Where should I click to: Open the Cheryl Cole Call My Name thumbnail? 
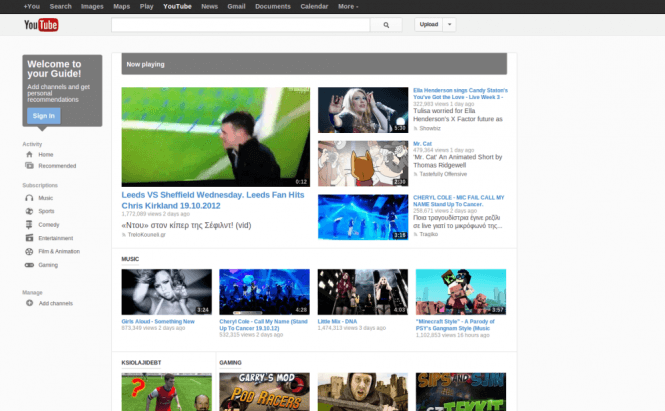click(x=264, y=292)
